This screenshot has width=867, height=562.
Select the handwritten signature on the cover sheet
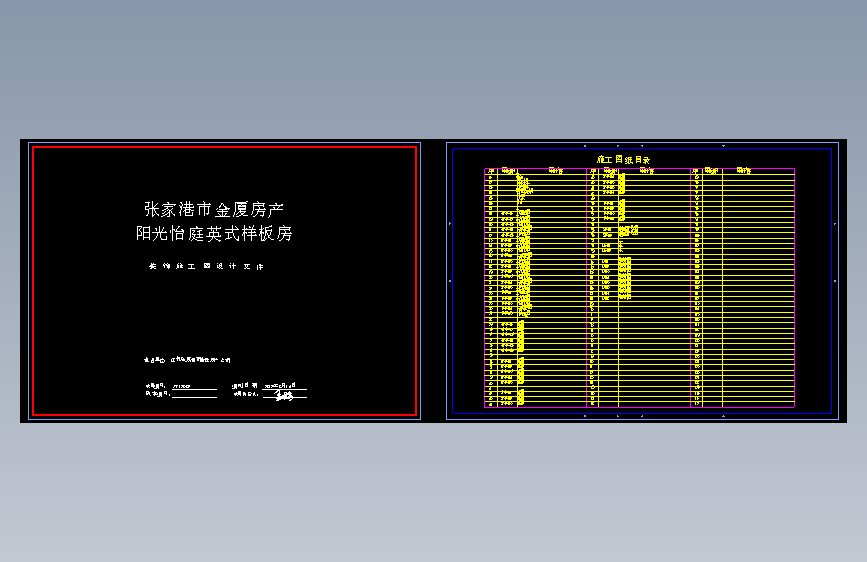pos(284,395)
